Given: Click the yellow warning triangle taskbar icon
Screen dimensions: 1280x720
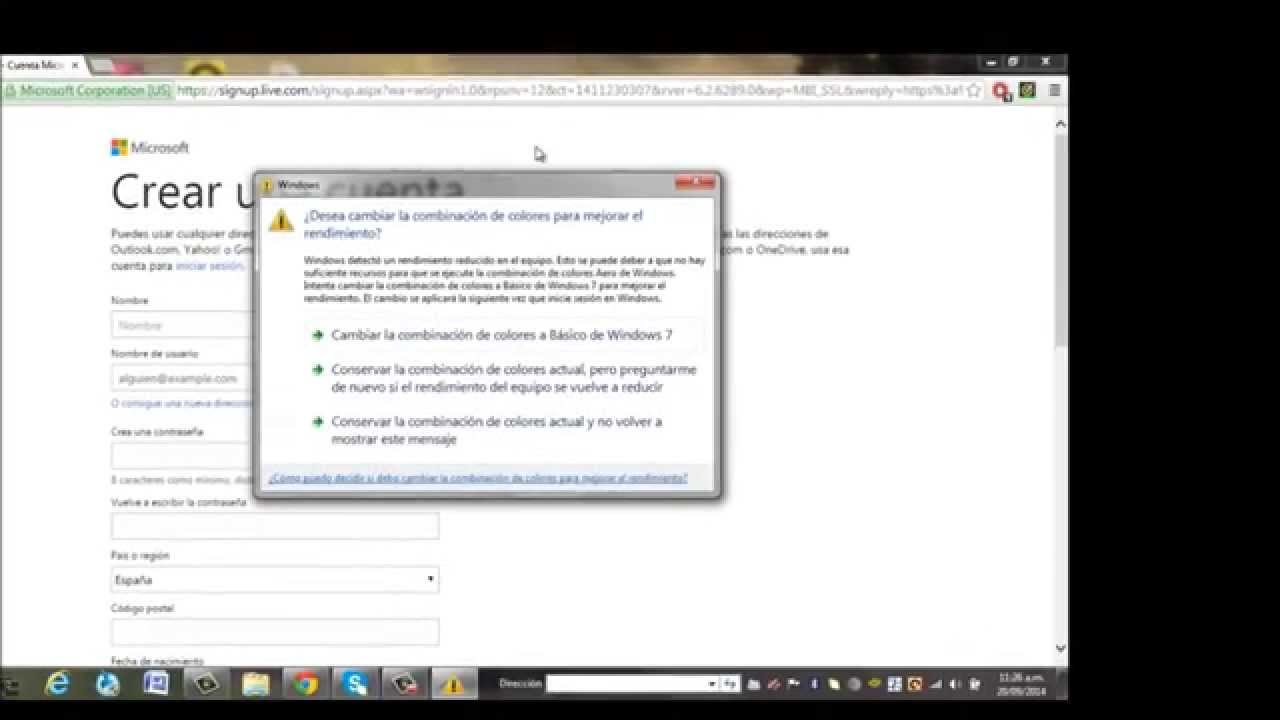Looking at the screenshot, I should point(453,685).
